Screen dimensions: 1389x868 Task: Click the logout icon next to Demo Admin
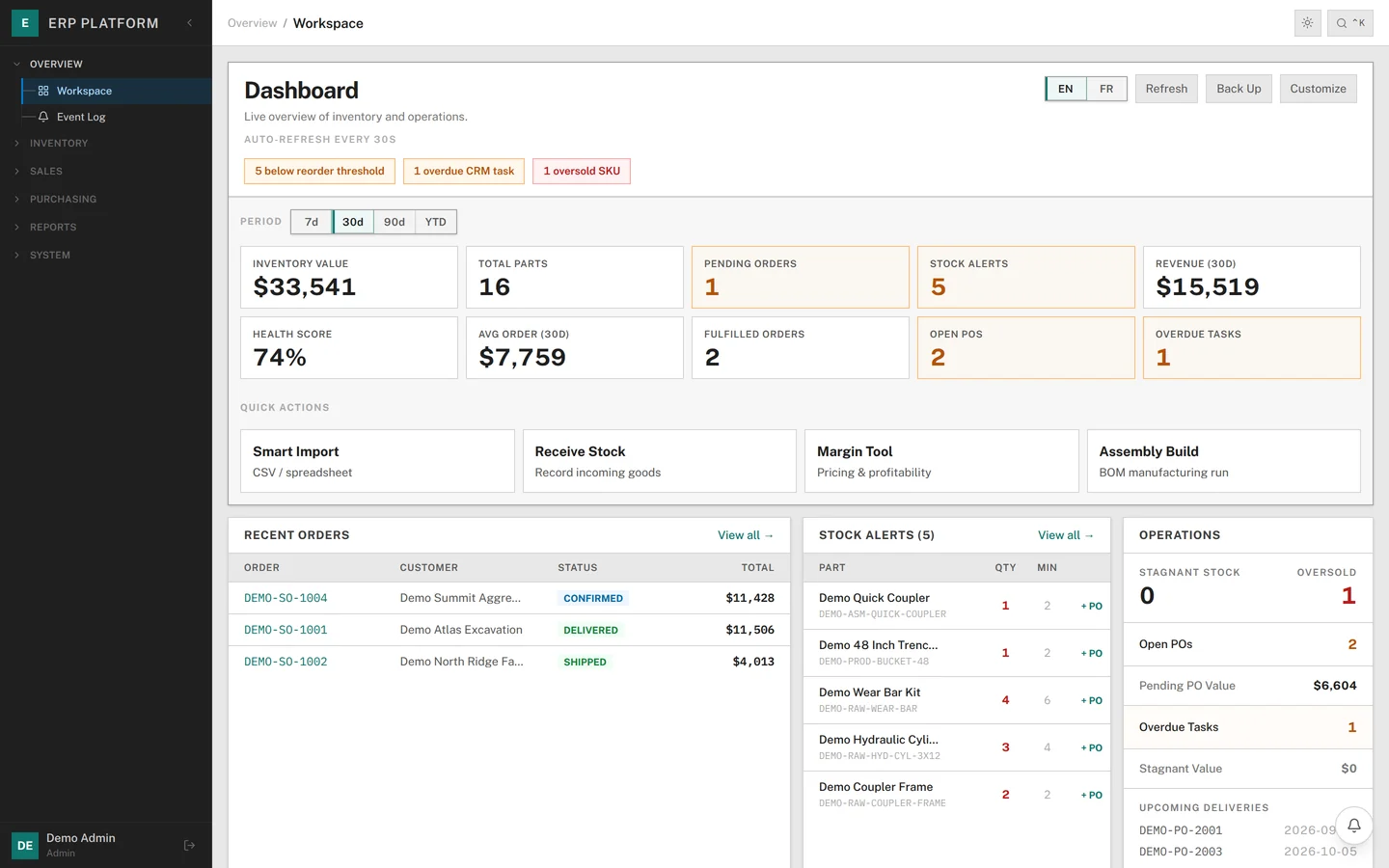[x=189, y=845]
